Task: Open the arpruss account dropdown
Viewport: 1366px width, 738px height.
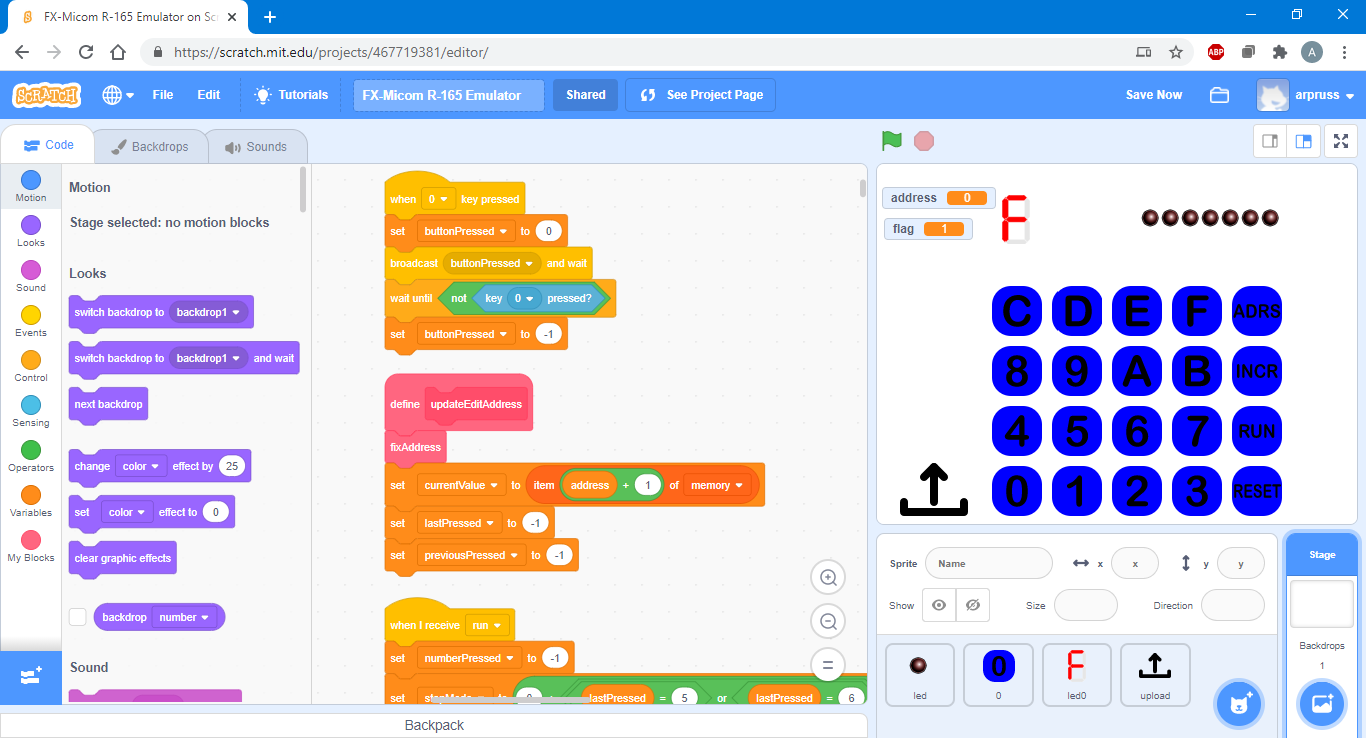Action: pos(1305,95)
